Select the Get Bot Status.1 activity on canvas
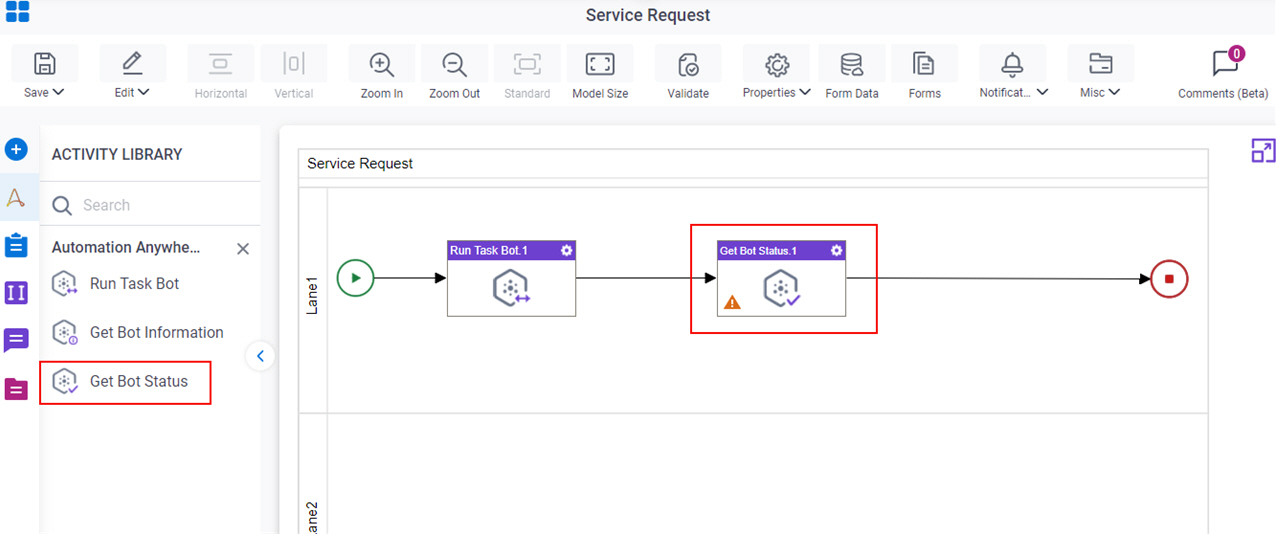Viewport: 1276px width, 534px height. tap(781, 279)
